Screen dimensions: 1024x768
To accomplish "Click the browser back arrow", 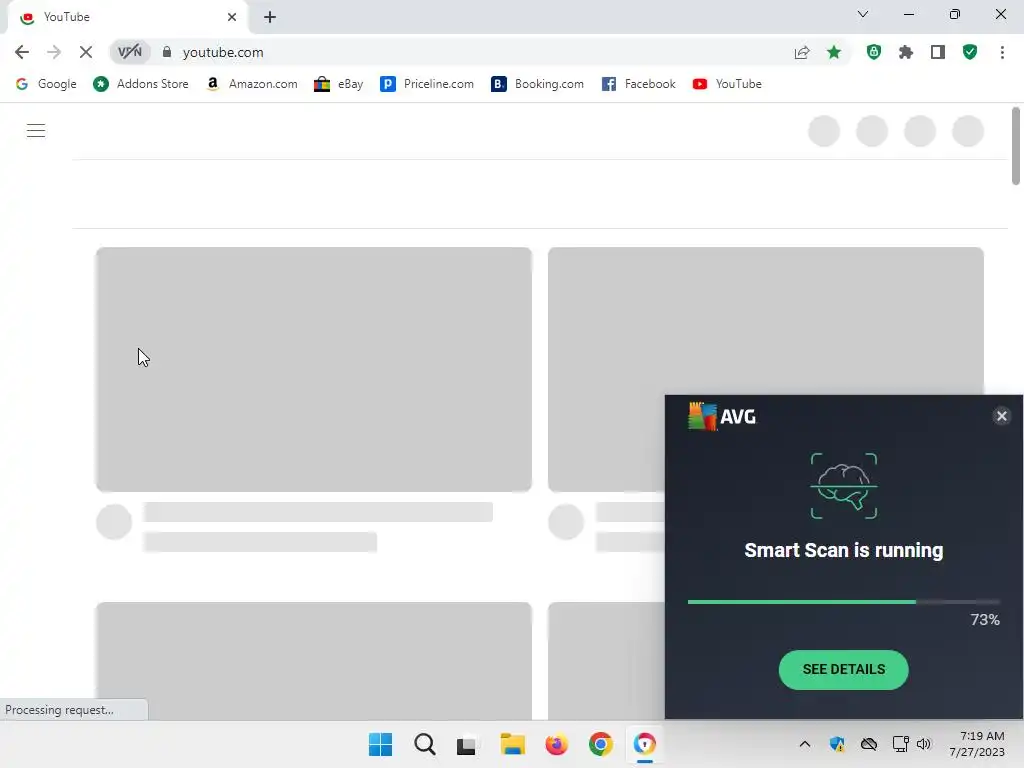I will 22,52.
